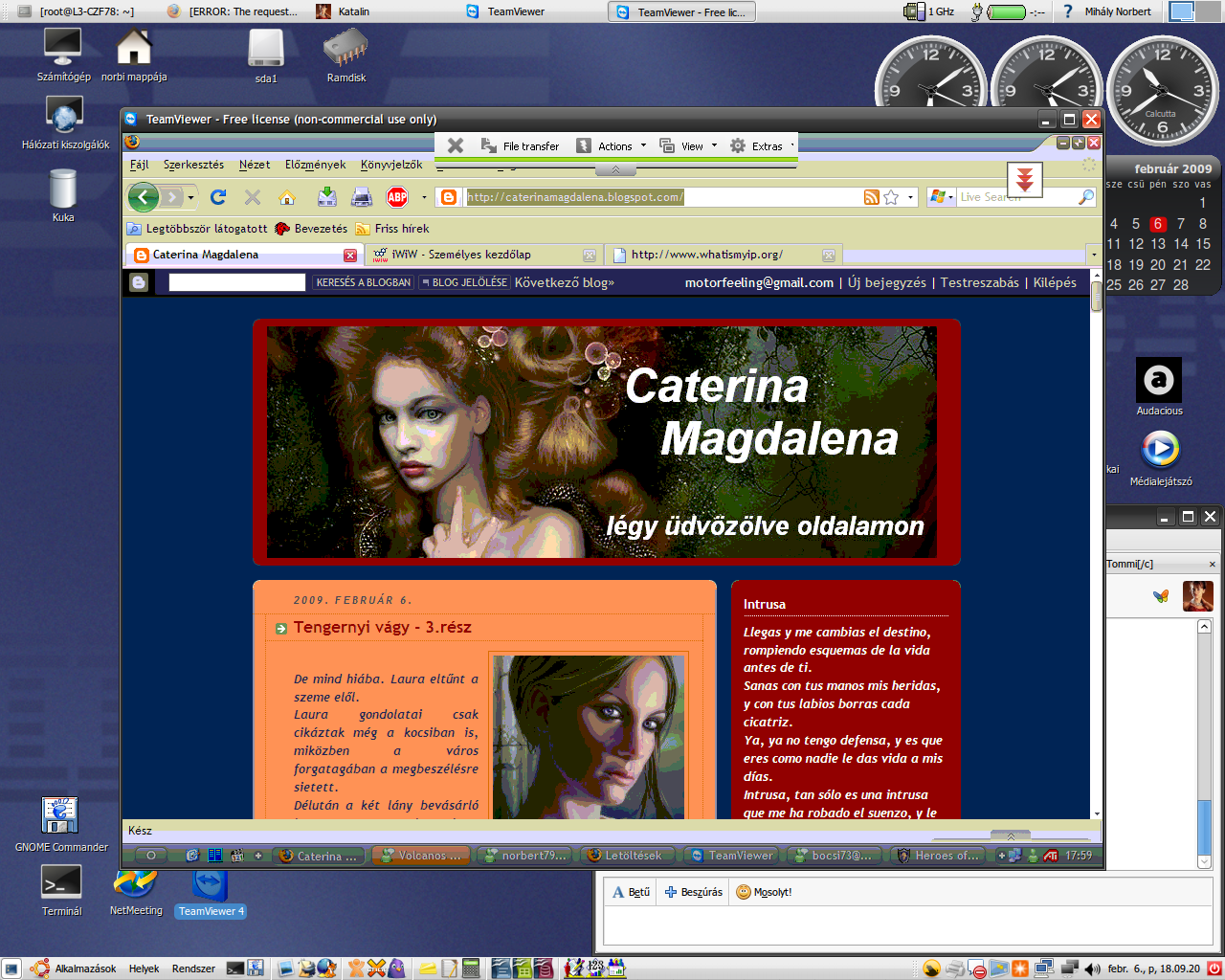
Task: Click the Letöltések item in the remote taskbar
Action: pyautogui.click(x=628, y=856)
